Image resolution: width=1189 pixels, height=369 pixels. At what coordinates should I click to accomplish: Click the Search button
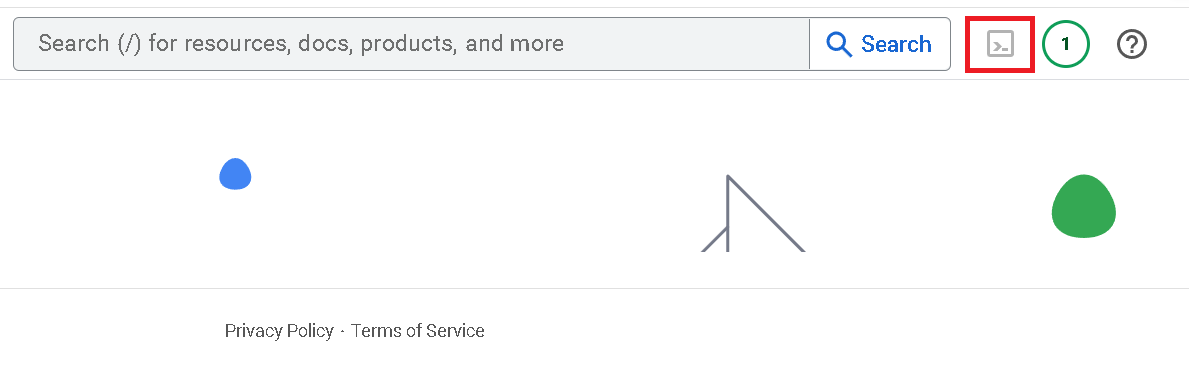click(x=880, y=44)
